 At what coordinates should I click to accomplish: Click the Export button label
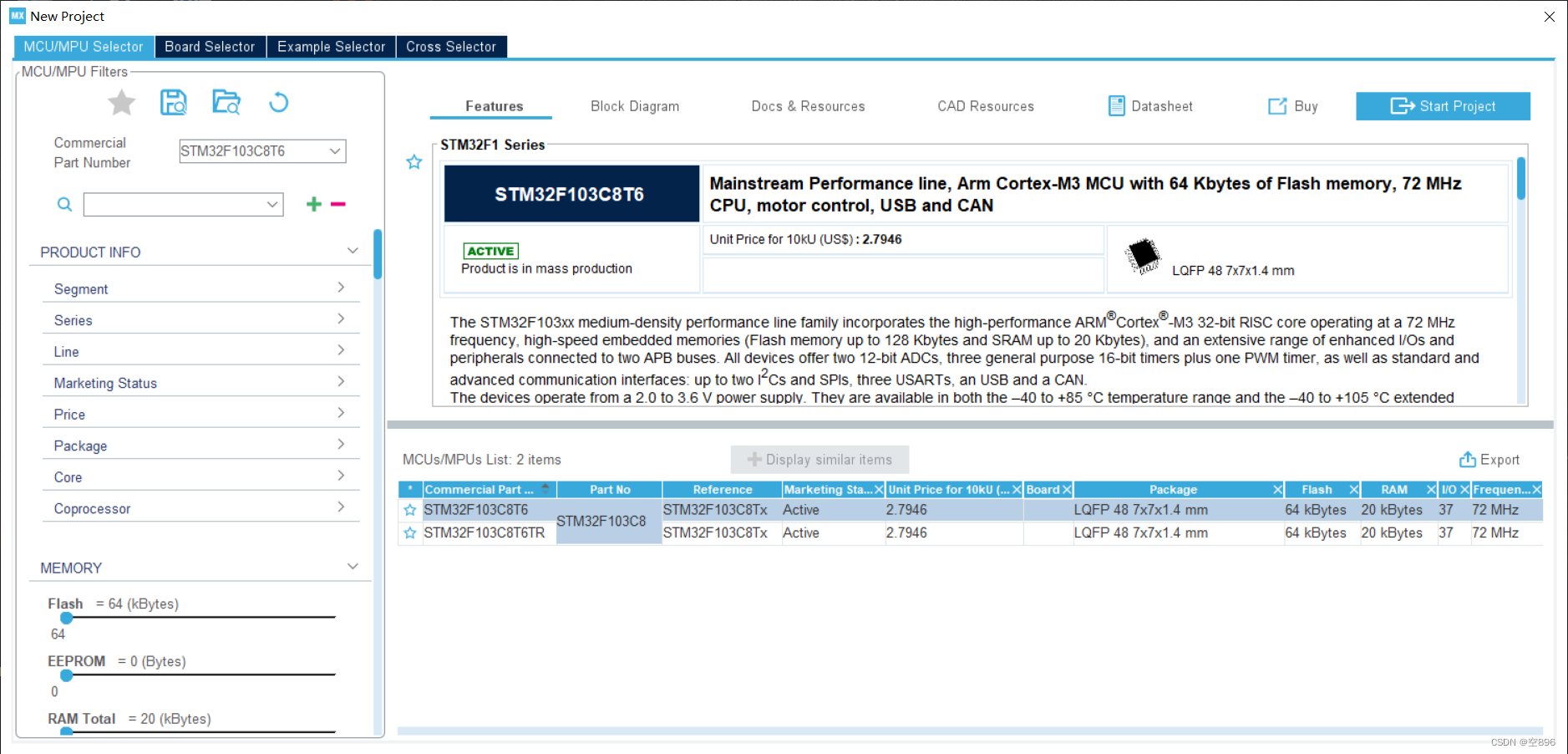[x=1499, y=460]
